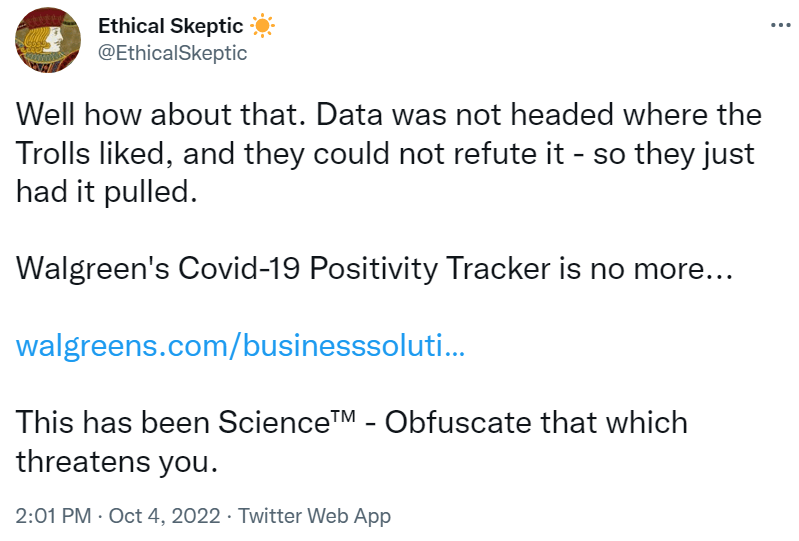Screen dimensions: 799x541
Task: Click the sun emoji beside the name
Action: click(262, 27)
